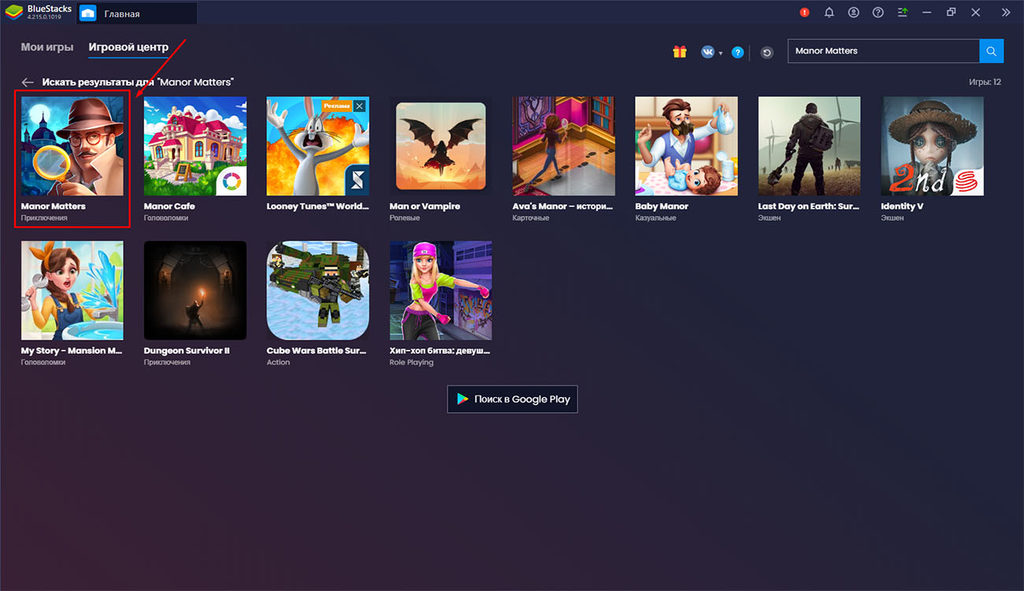Click the Identity V title text
This screenshot has width=1024, height=591.
[x=902, y=206]
